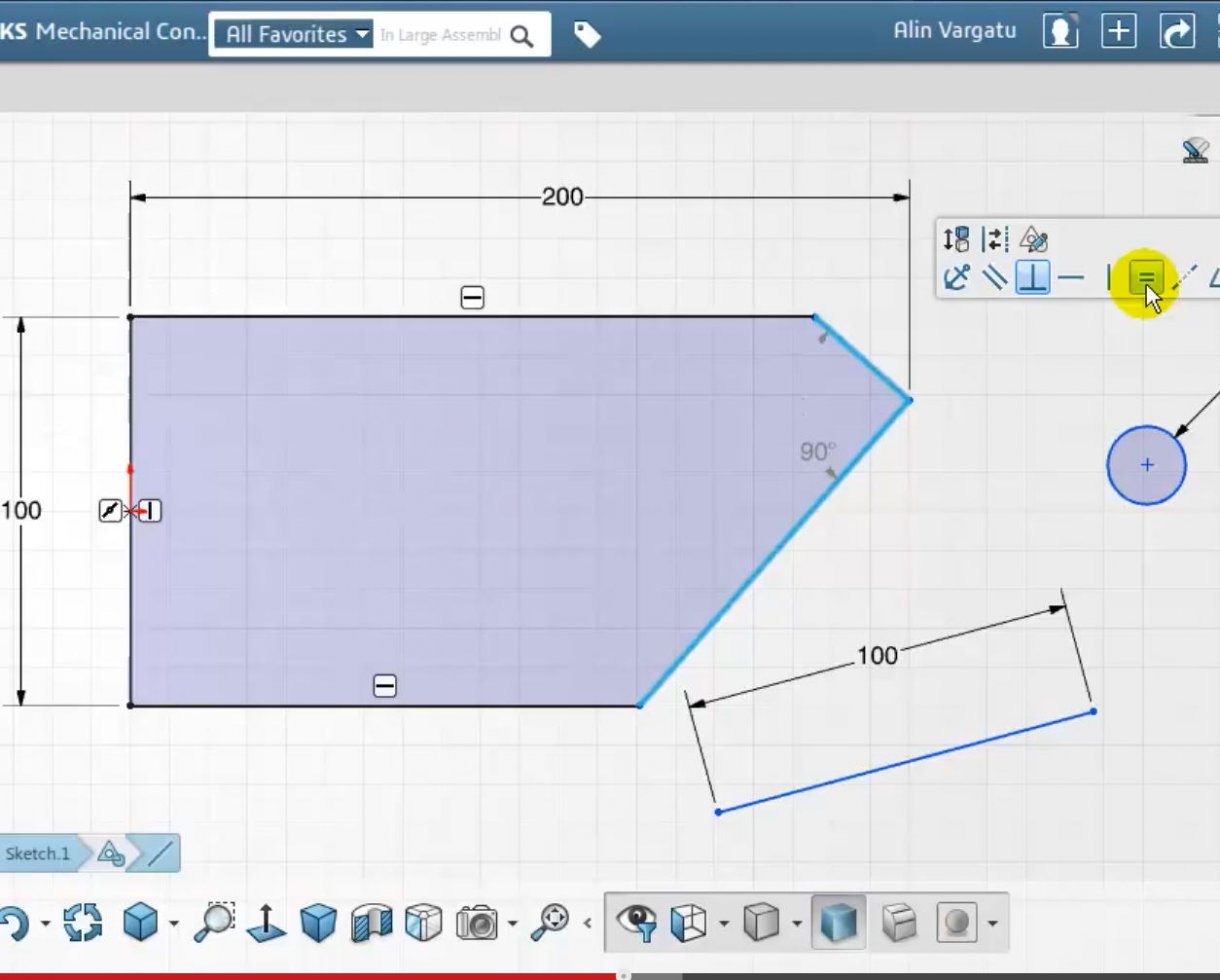Viewport: 1220px width, 980px height.
Task: Select the 90° angle dimension
Action: [817, 452]
